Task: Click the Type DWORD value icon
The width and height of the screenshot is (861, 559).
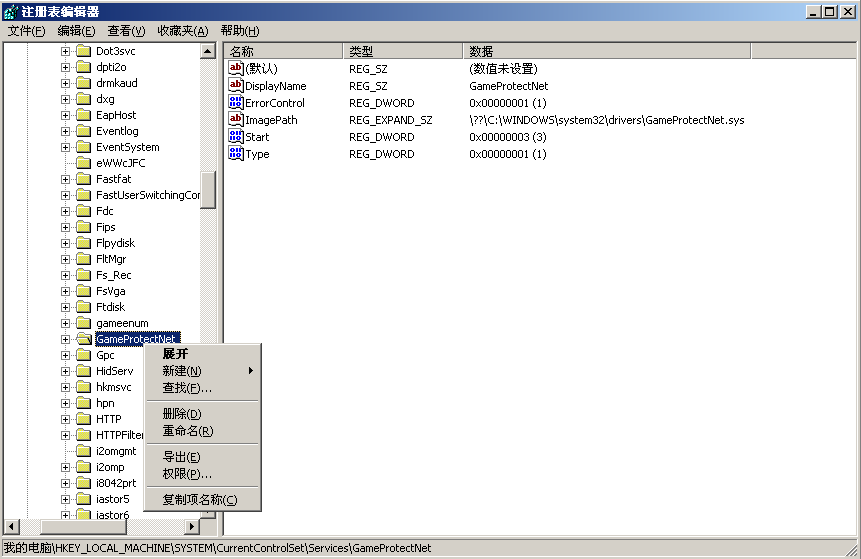Action: point(236,154)
